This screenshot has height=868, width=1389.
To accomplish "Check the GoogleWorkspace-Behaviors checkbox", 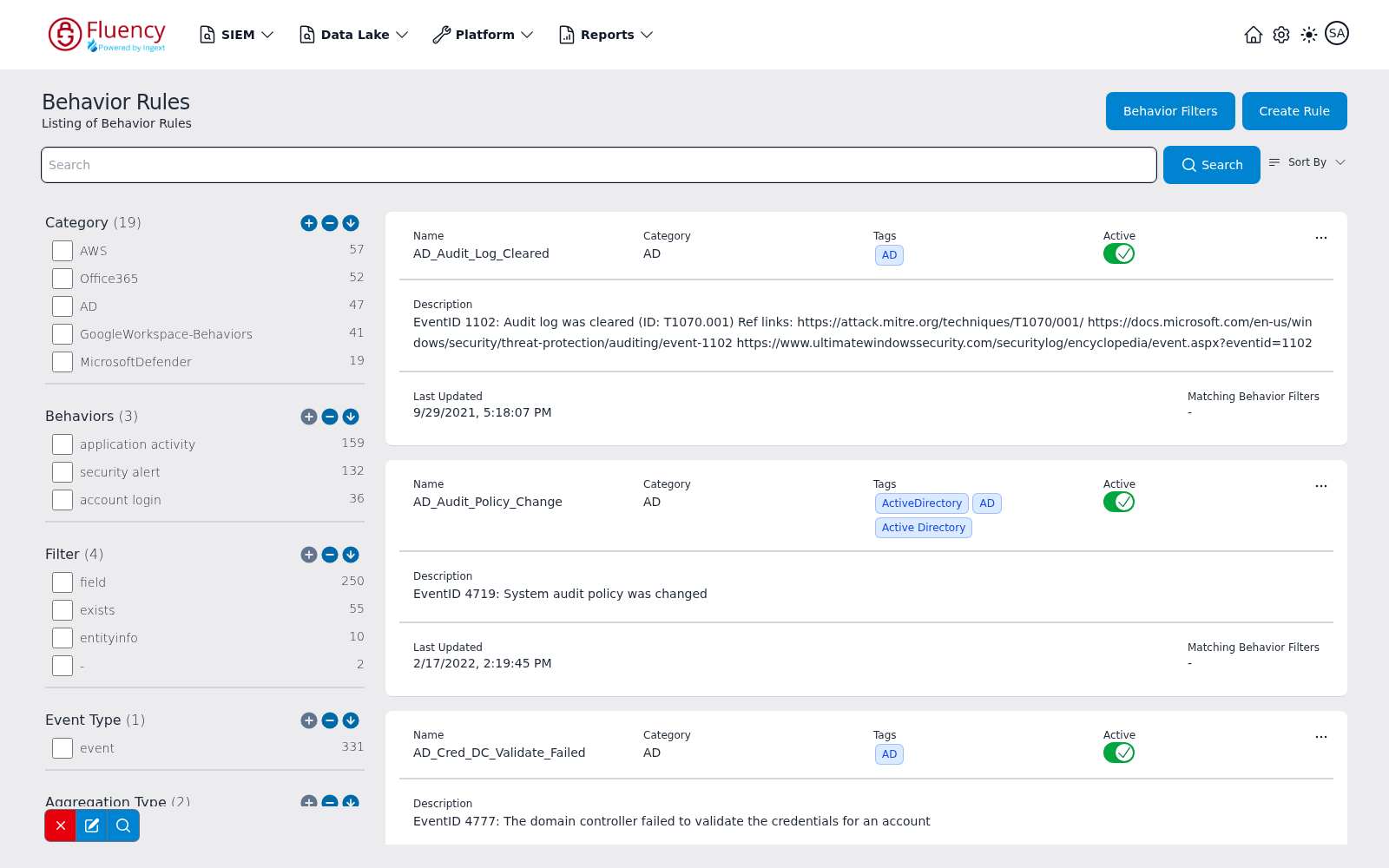I will click(x=63, y=334).
